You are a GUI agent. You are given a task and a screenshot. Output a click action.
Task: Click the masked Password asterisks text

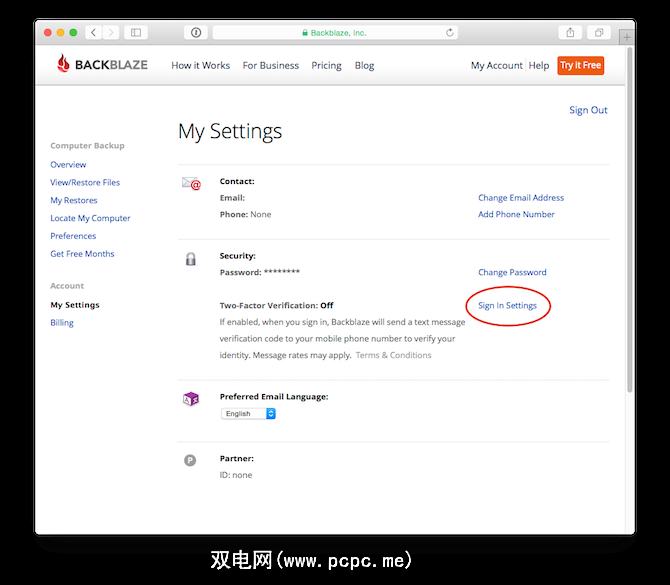point(282,272)
